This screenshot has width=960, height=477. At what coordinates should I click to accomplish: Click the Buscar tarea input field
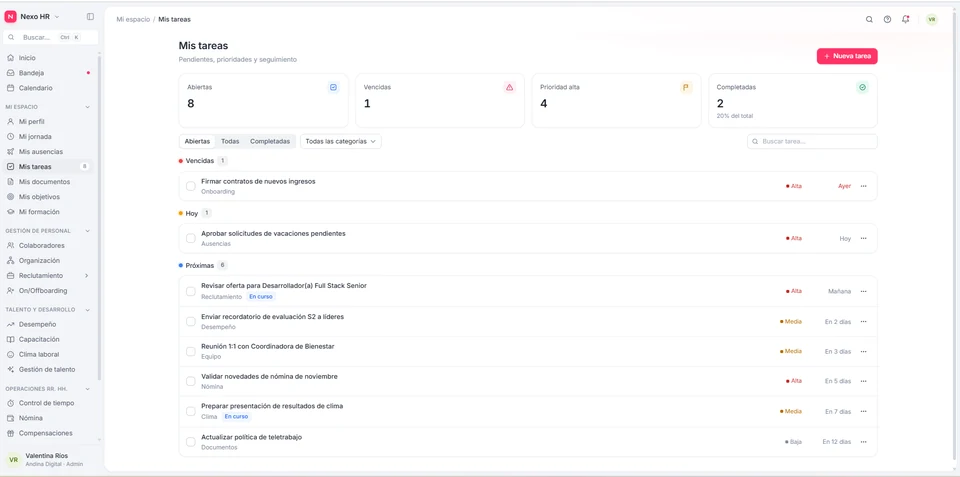coord(812,141)
